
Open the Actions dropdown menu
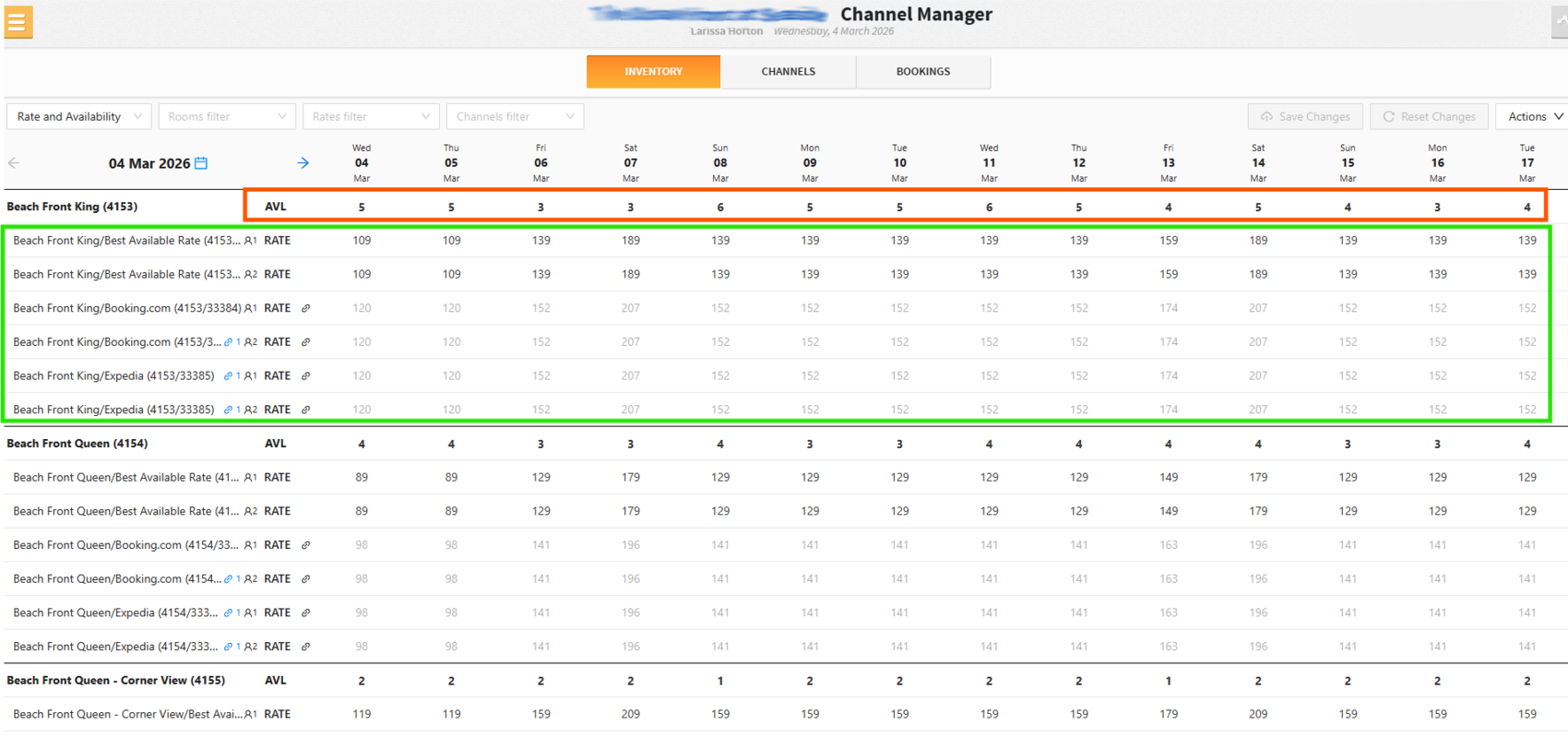[1535, 116]
